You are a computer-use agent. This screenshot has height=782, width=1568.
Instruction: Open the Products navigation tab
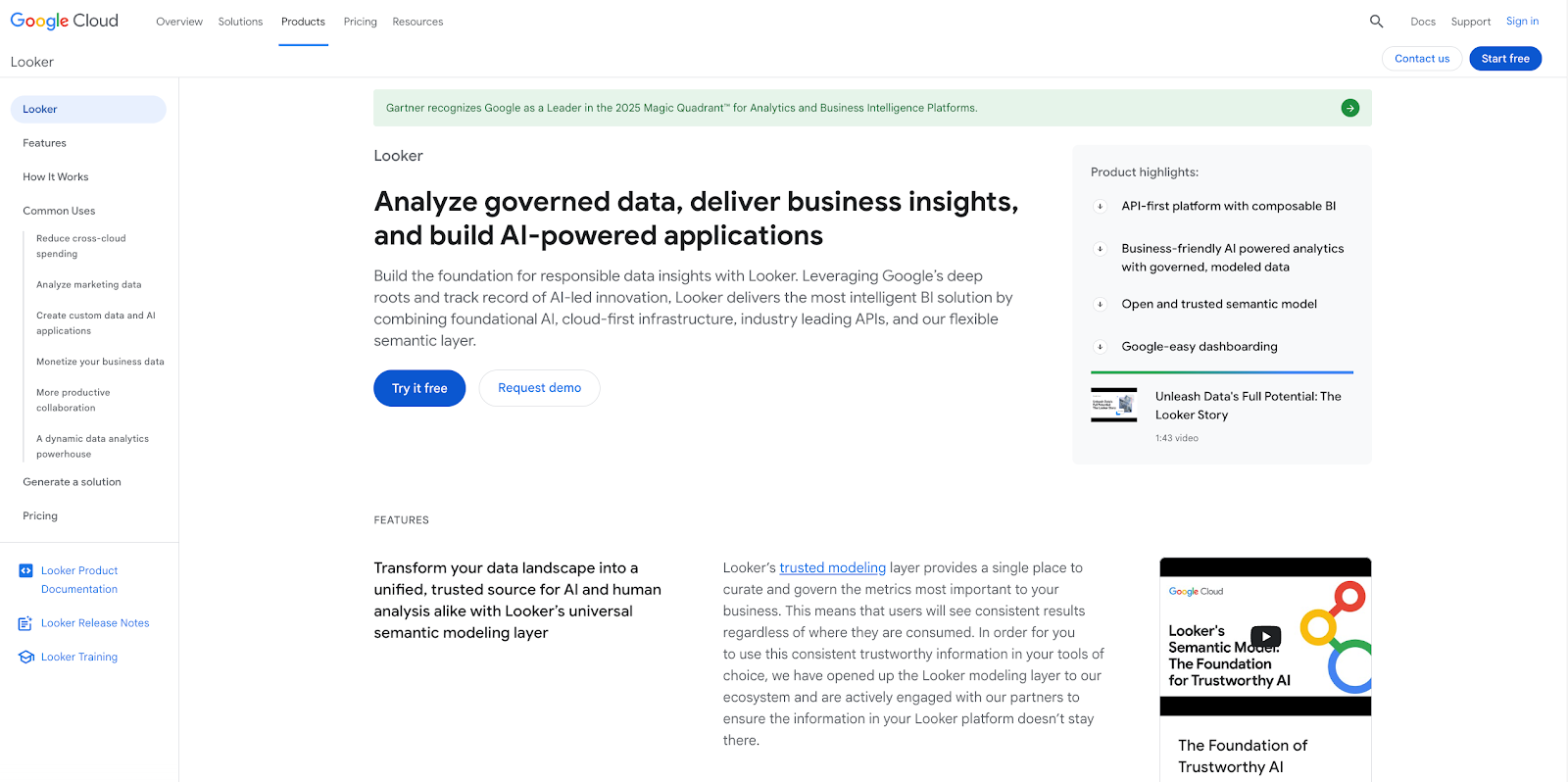coord(303,22)
